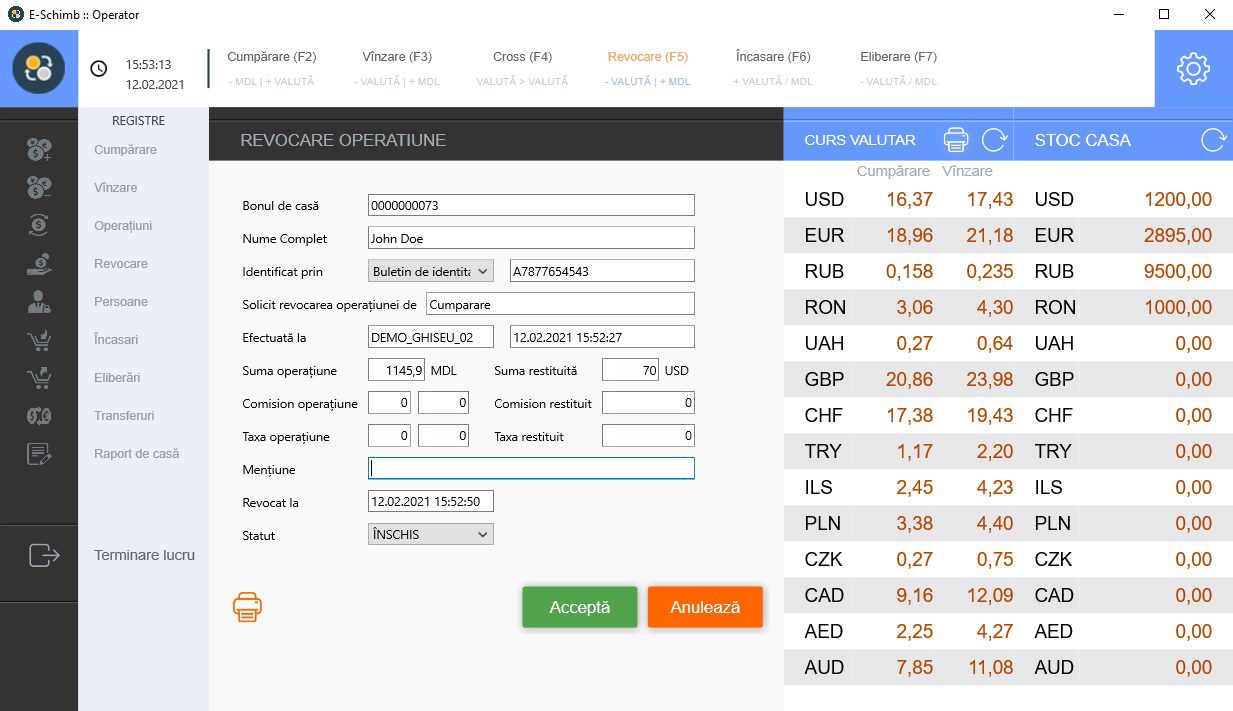This screenshot has width=1233, height=711.
Task: Click the Raport de casă sidebar icon
Action: point(39,454)
